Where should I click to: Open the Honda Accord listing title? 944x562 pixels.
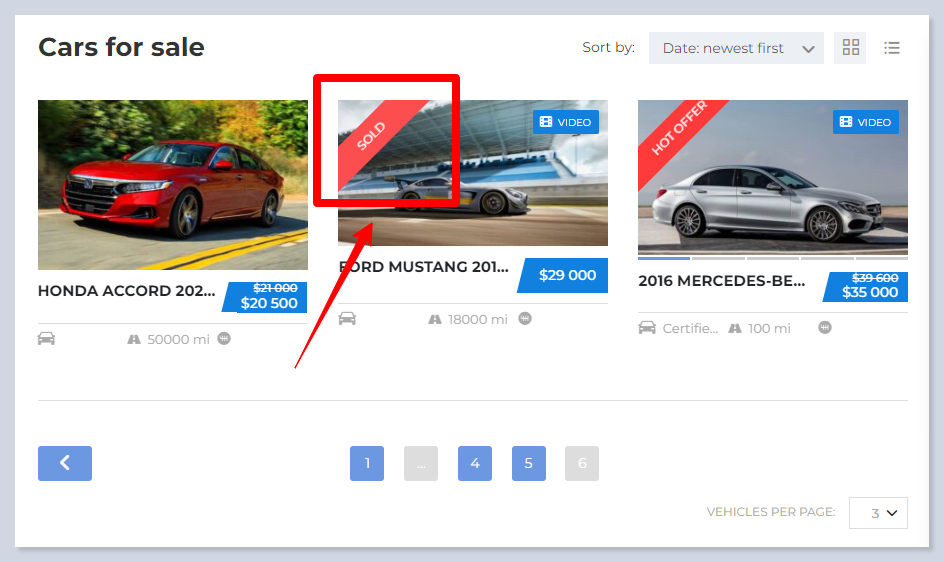pyautogui.click(x=126, y=291)
